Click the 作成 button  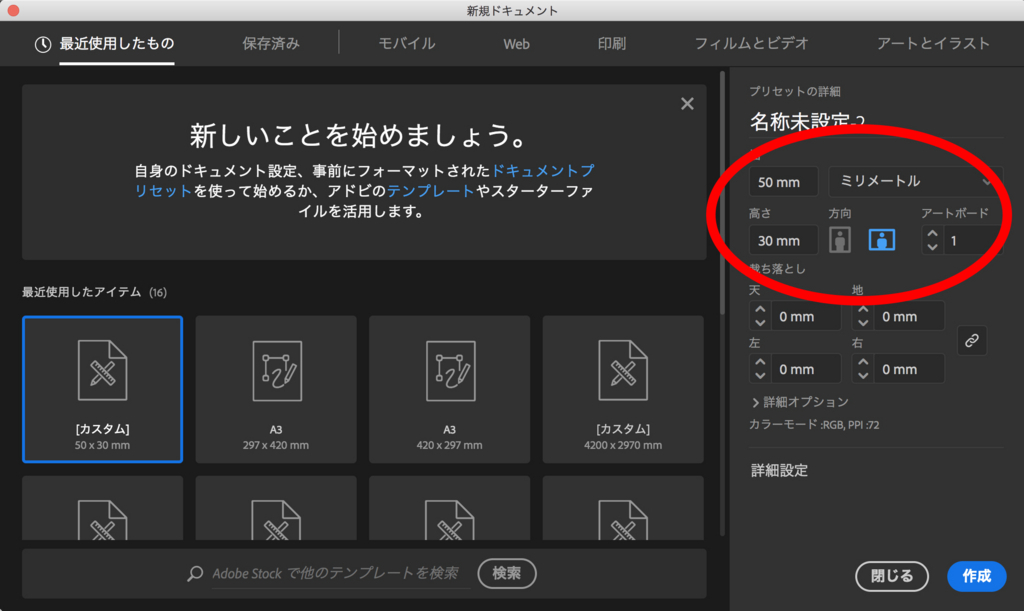(977, 576)
